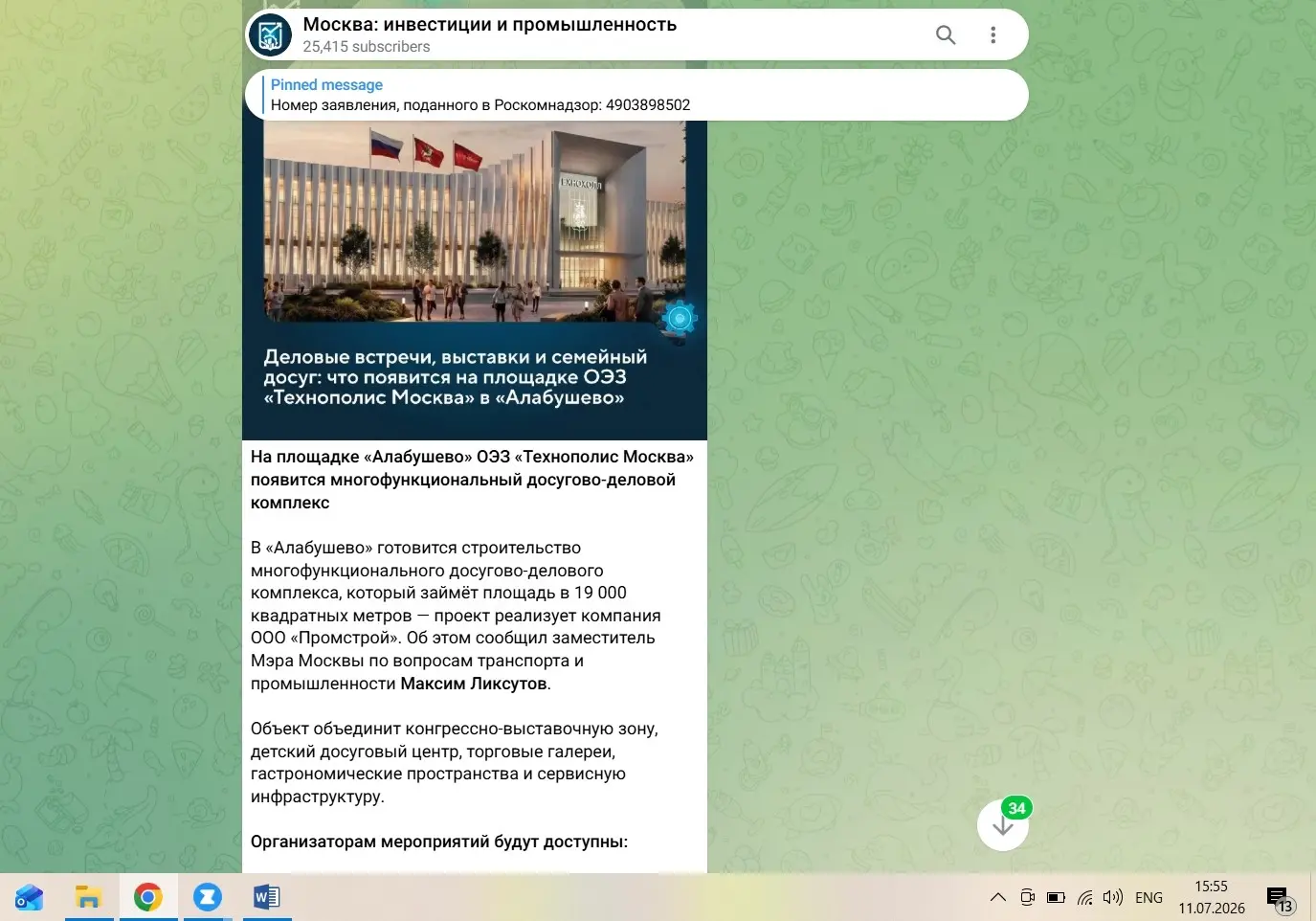Show hidden system tray icons
1316x921 pixels.
(997, 897)
